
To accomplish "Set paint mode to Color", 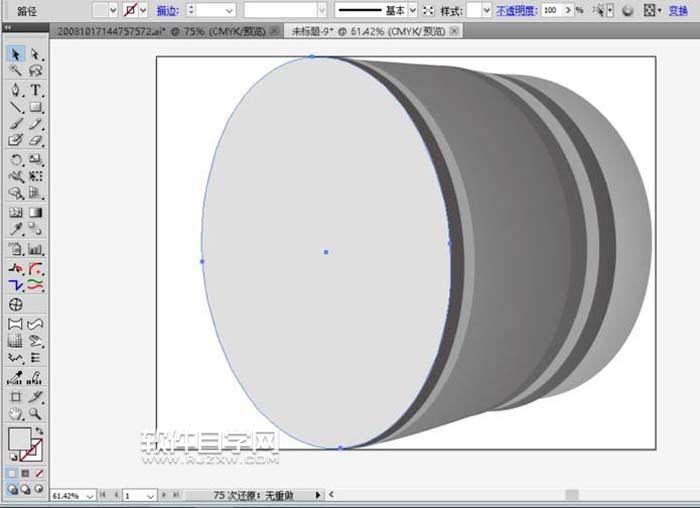I will [12, 473].
